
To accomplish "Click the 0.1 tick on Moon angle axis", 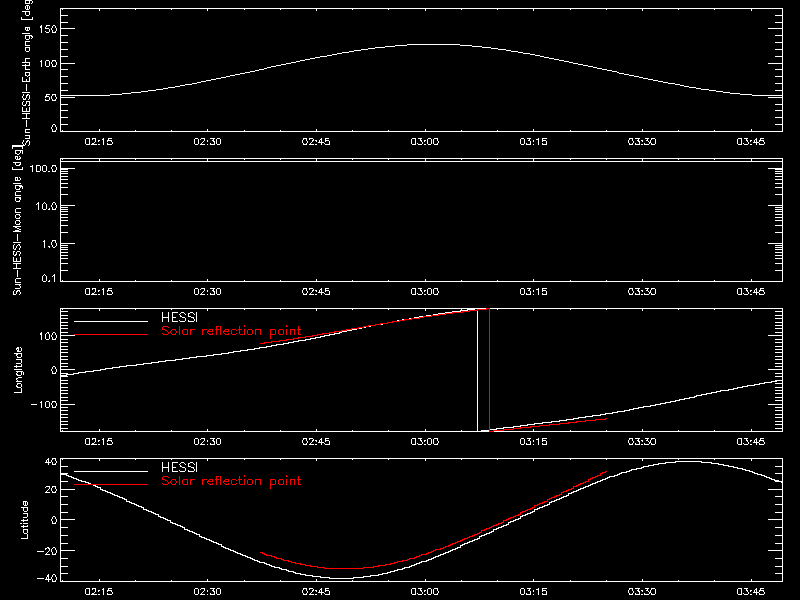I will pos(49,278).
